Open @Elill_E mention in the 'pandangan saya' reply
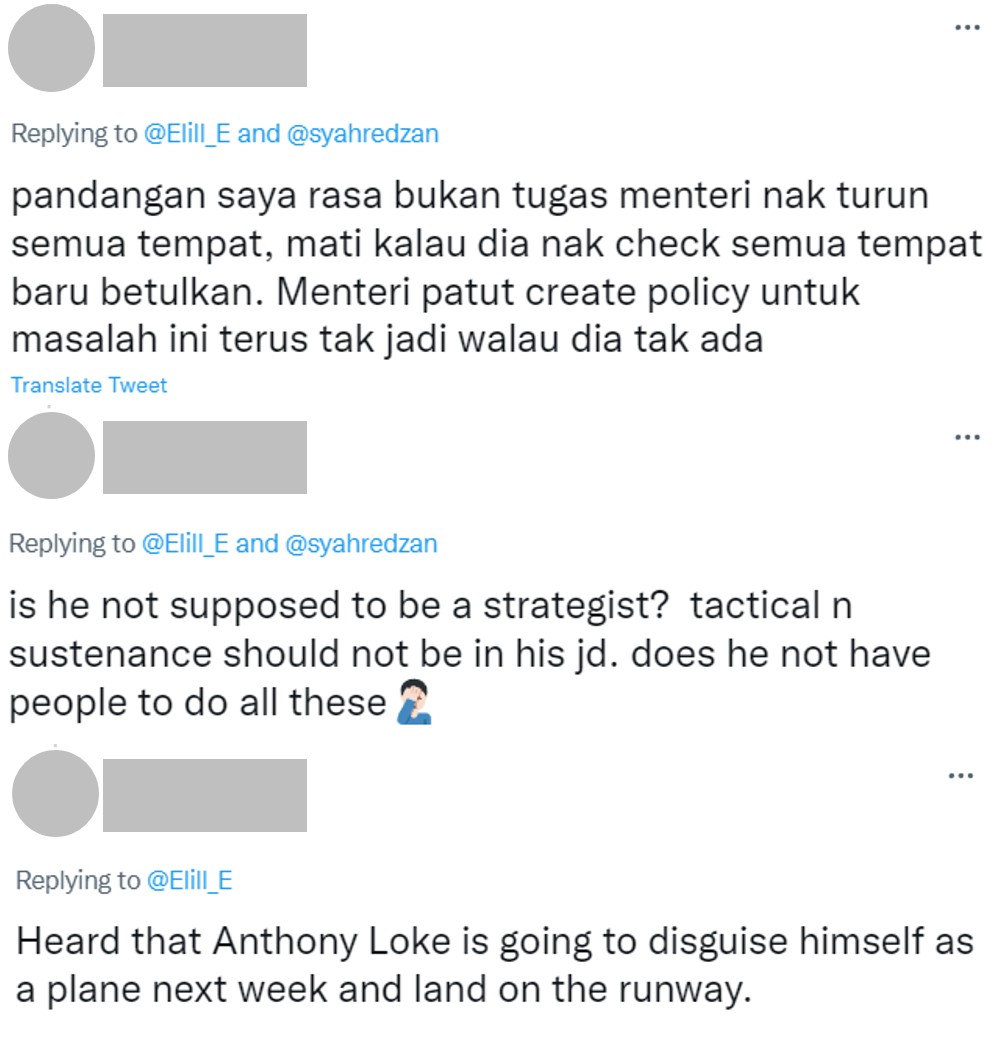This screenshot has height=1038, width=1000. pos(187,134)
